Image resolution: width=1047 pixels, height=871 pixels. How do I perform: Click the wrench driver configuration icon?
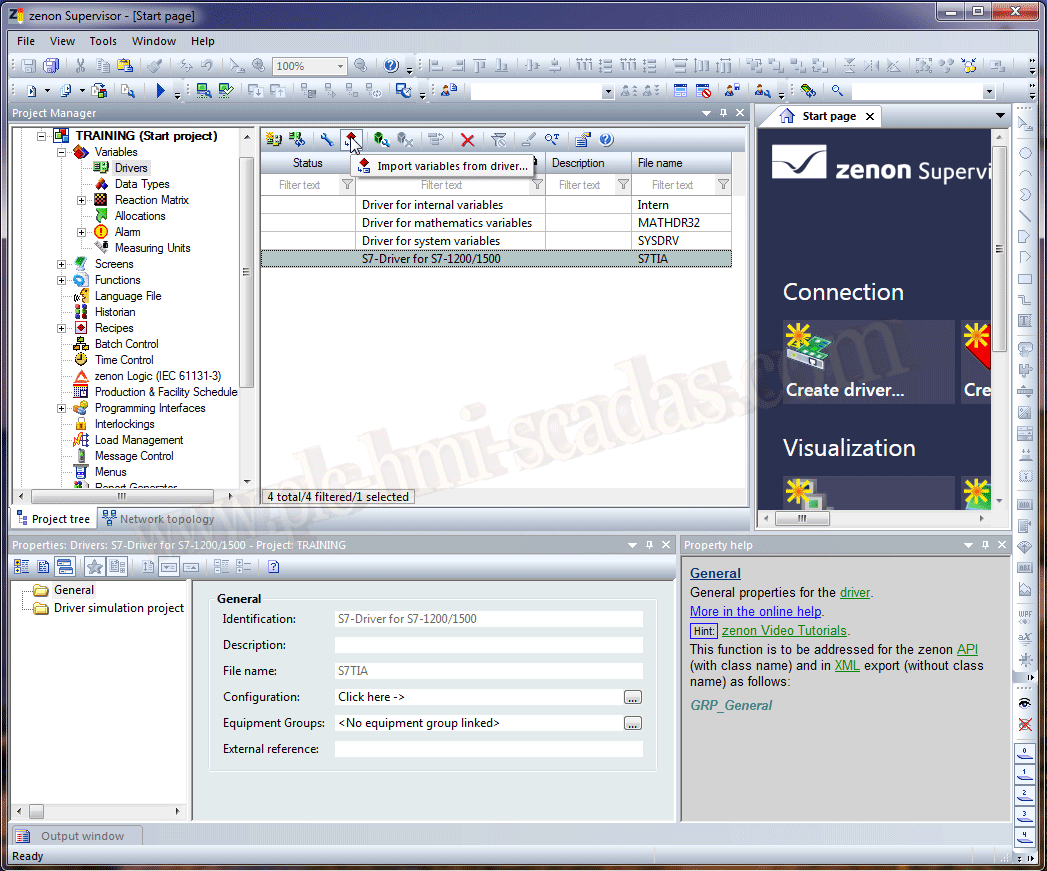tap(326, 140)
